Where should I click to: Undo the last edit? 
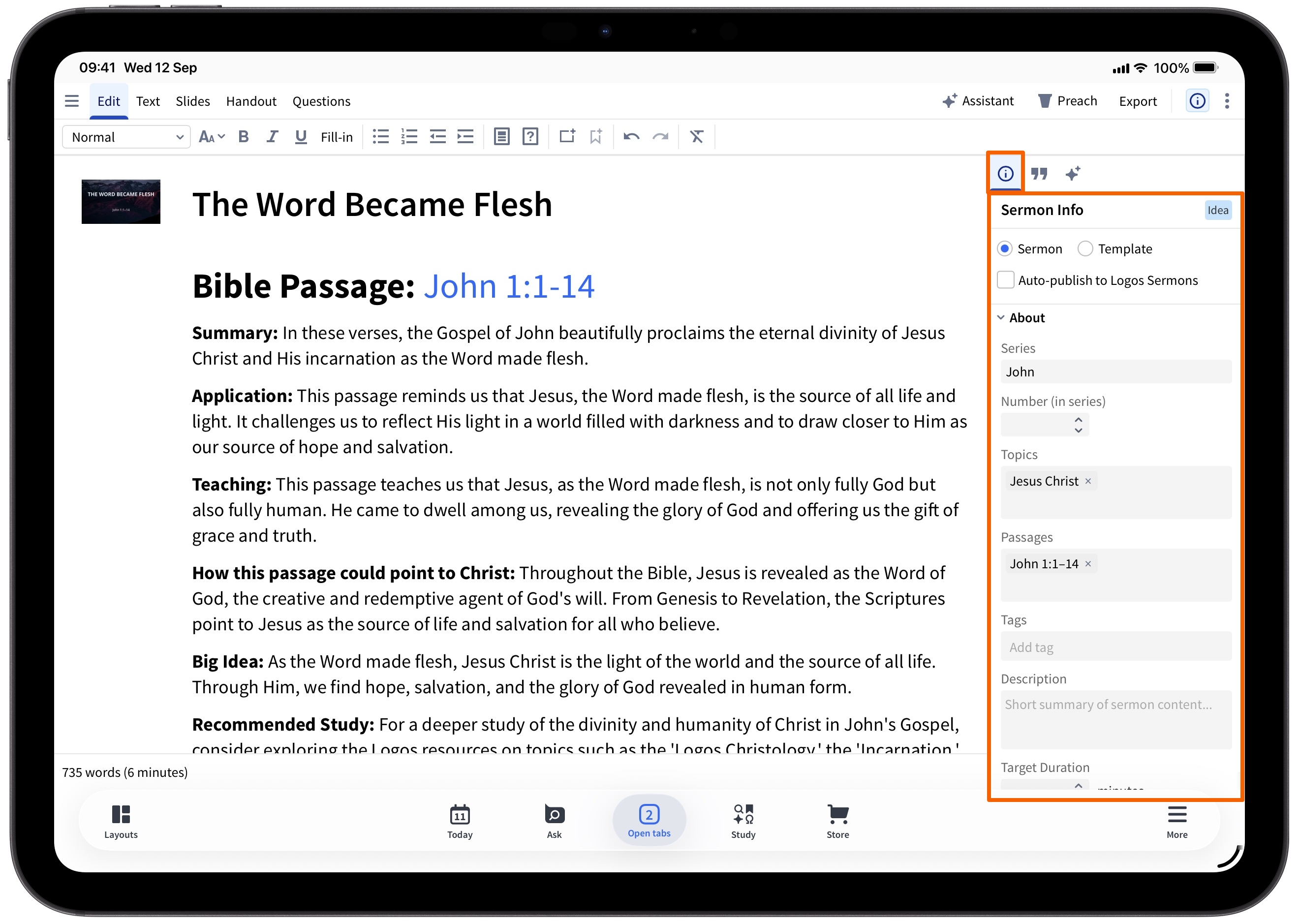point(632,137)
